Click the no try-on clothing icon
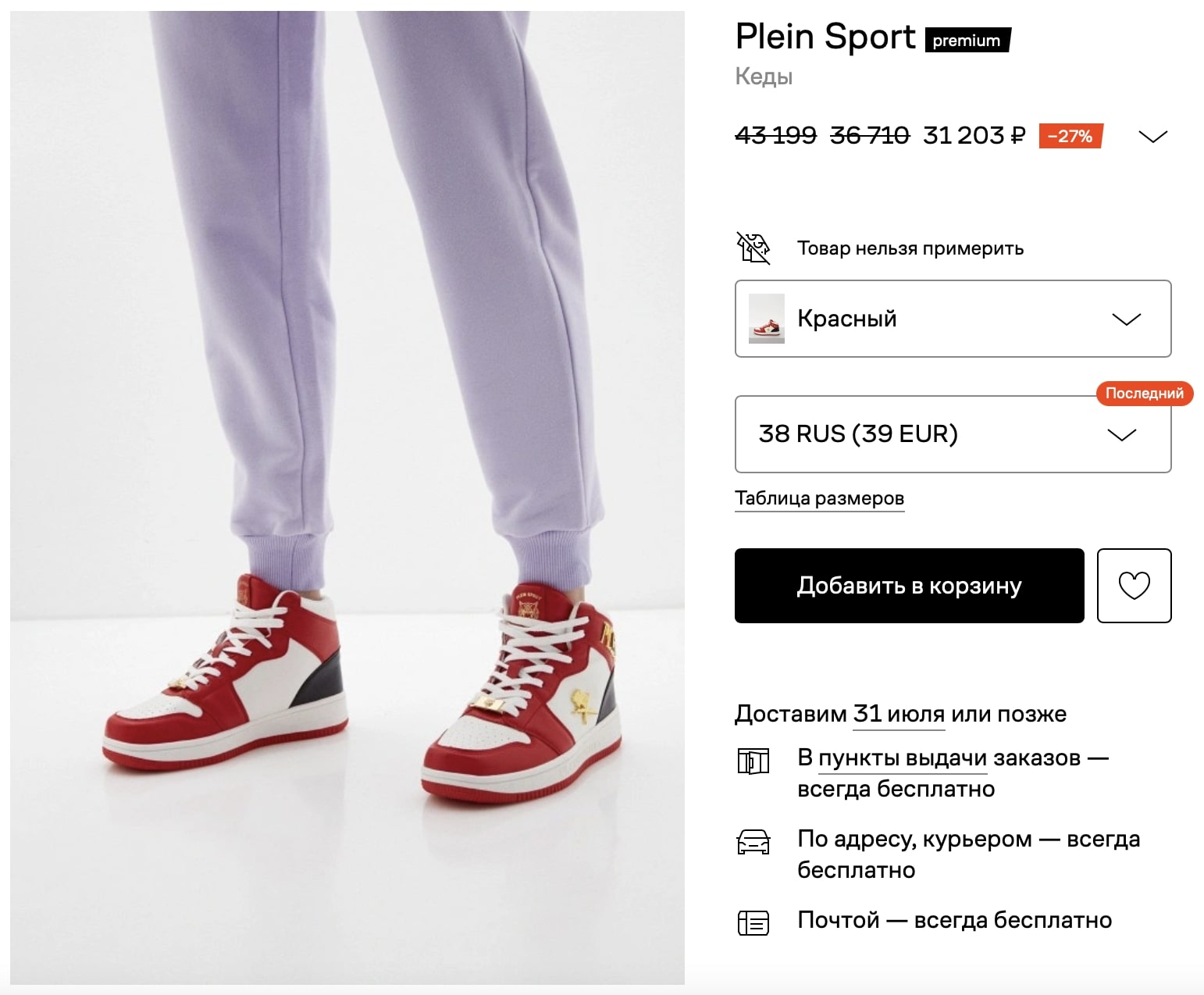 click(753, 248)
